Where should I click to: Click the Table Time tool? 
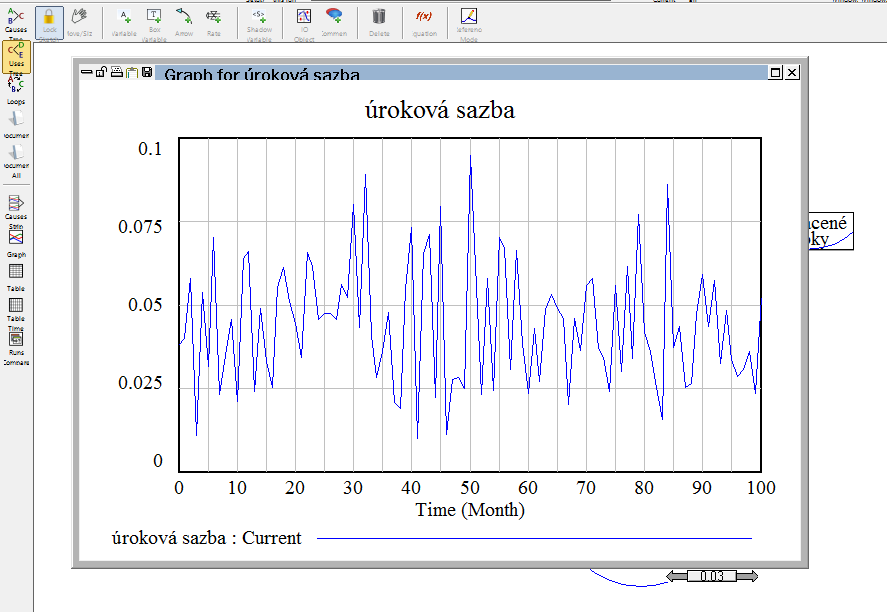coord(16,310)
